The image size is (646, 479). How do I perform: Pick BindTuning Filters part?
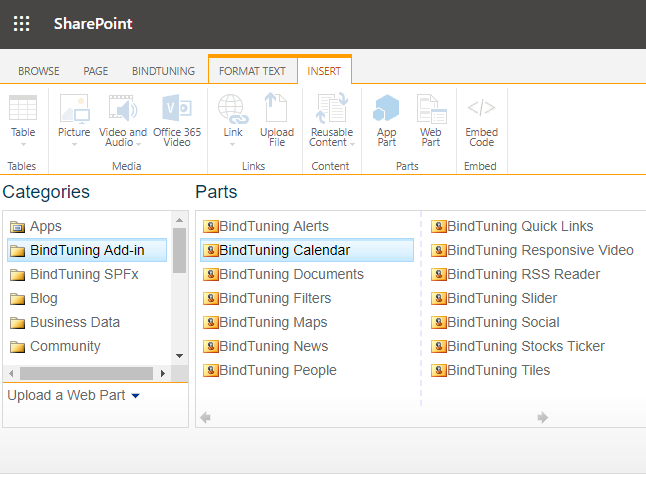pyautogui.click(x=267, y=298)
